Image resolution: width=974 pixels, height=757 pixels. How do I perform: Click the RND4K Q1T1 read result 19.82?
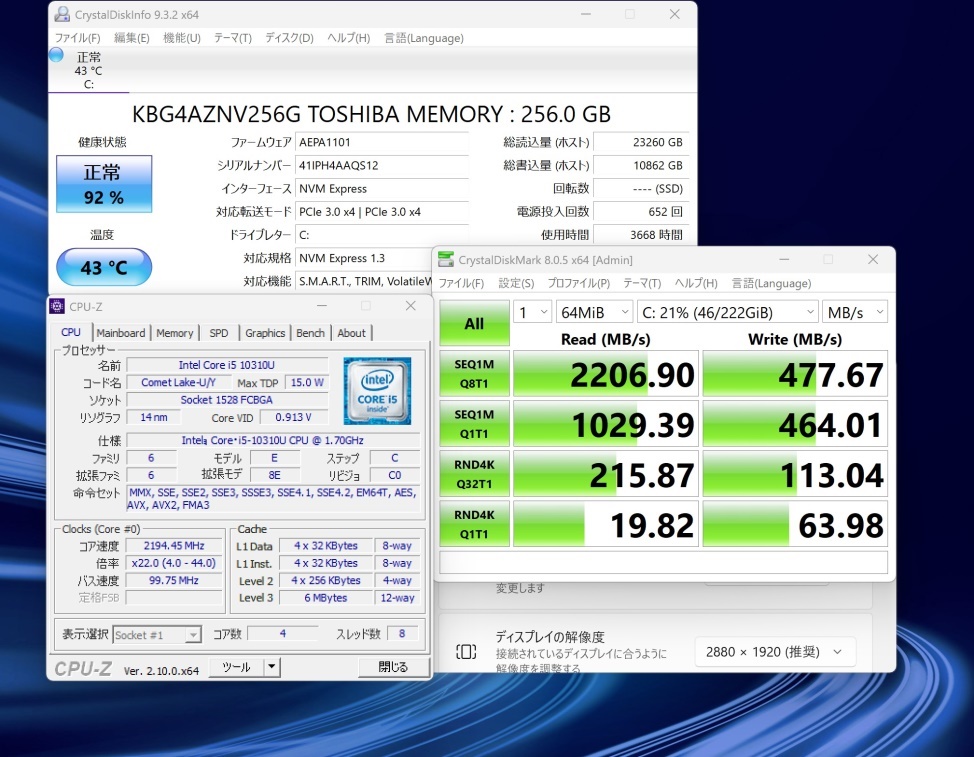click(x=606, y=524)
